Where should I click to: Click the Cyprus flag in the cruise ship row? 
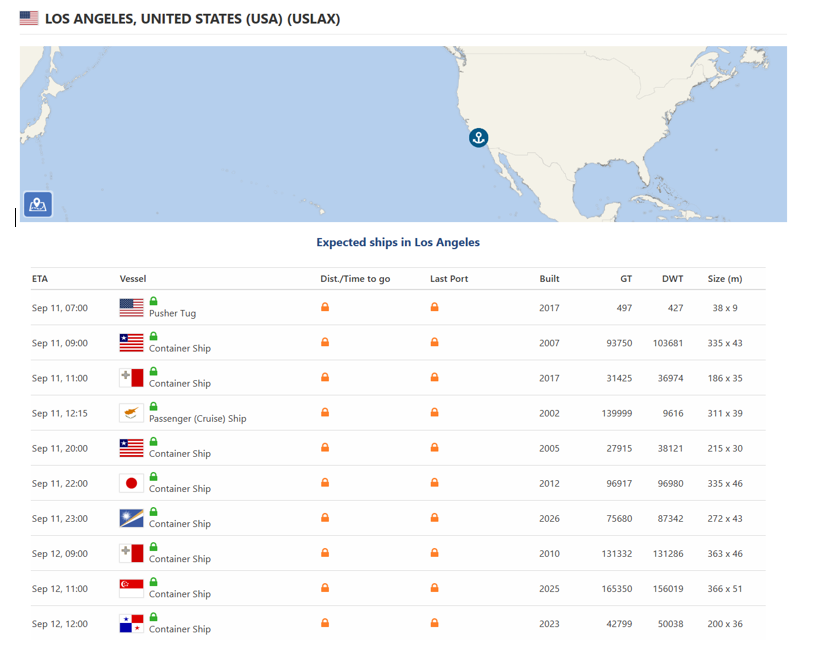131,413
